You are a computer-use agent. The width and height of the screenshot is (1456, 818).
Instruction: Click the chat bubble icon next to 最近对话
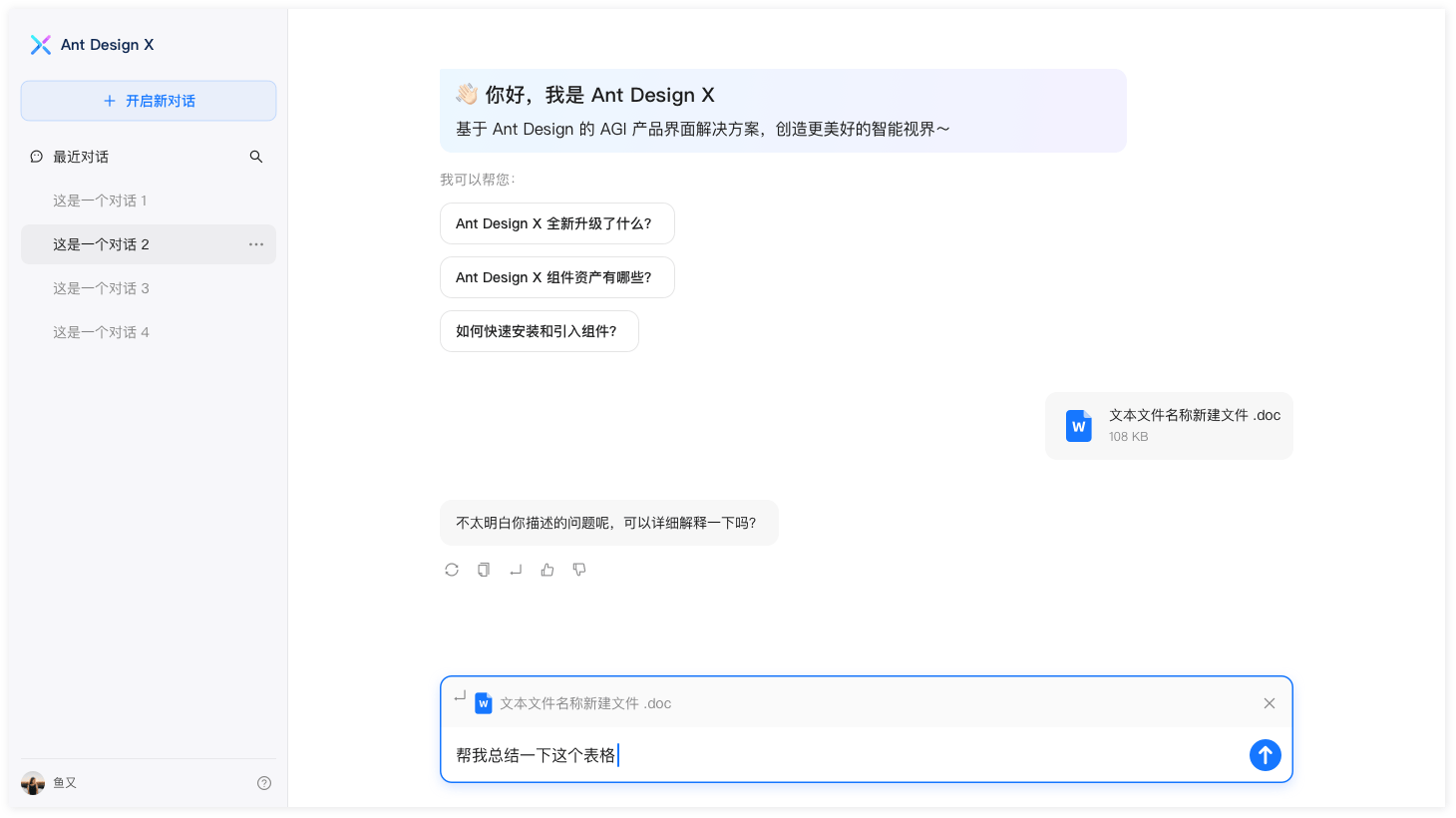[37, 157]
